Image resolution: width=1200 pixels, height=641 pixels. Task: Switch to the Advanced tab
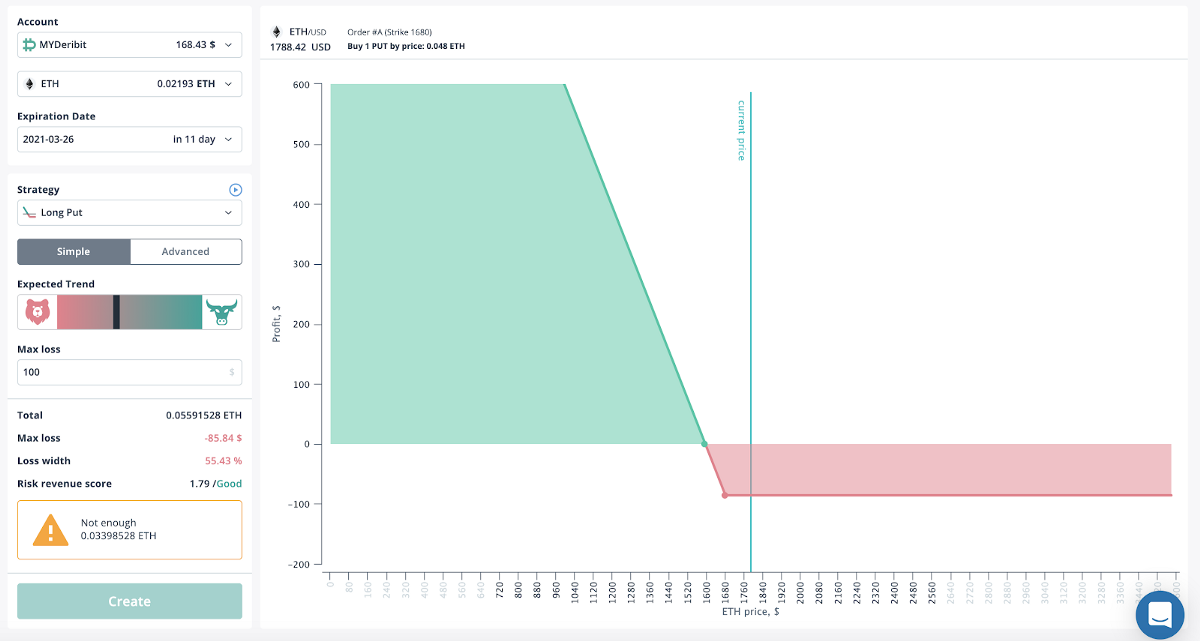coord(186,252)
